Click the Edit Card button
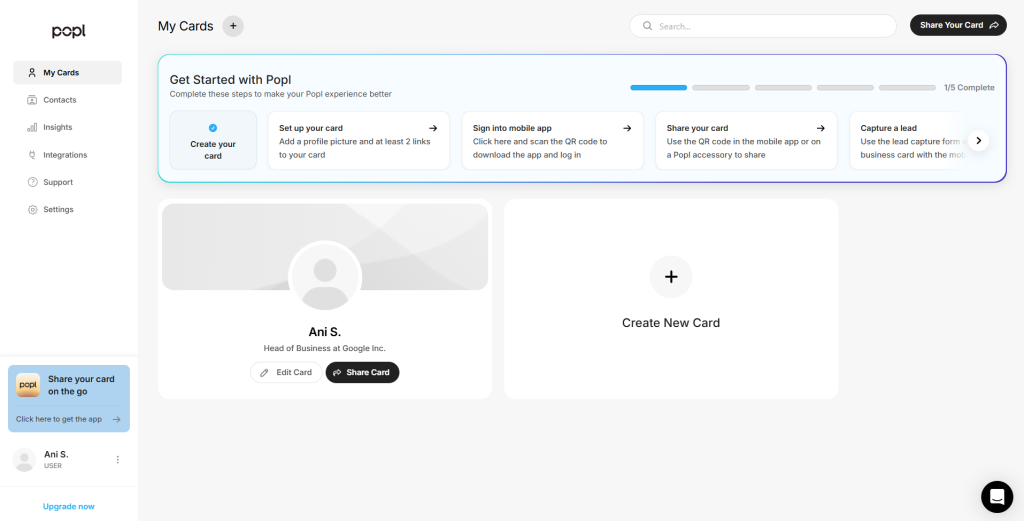The image size is (1024, 521). pos(286,372)
